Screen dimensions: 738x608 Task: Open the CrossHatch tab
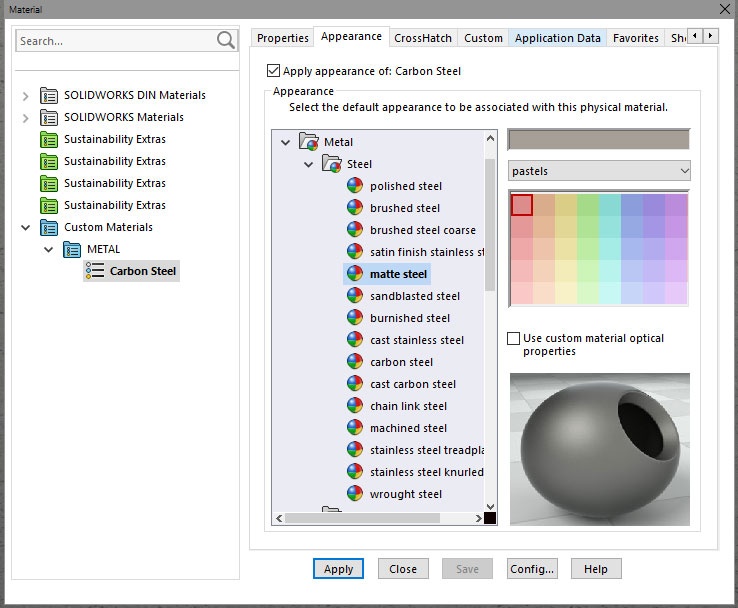tap(423, 38)
